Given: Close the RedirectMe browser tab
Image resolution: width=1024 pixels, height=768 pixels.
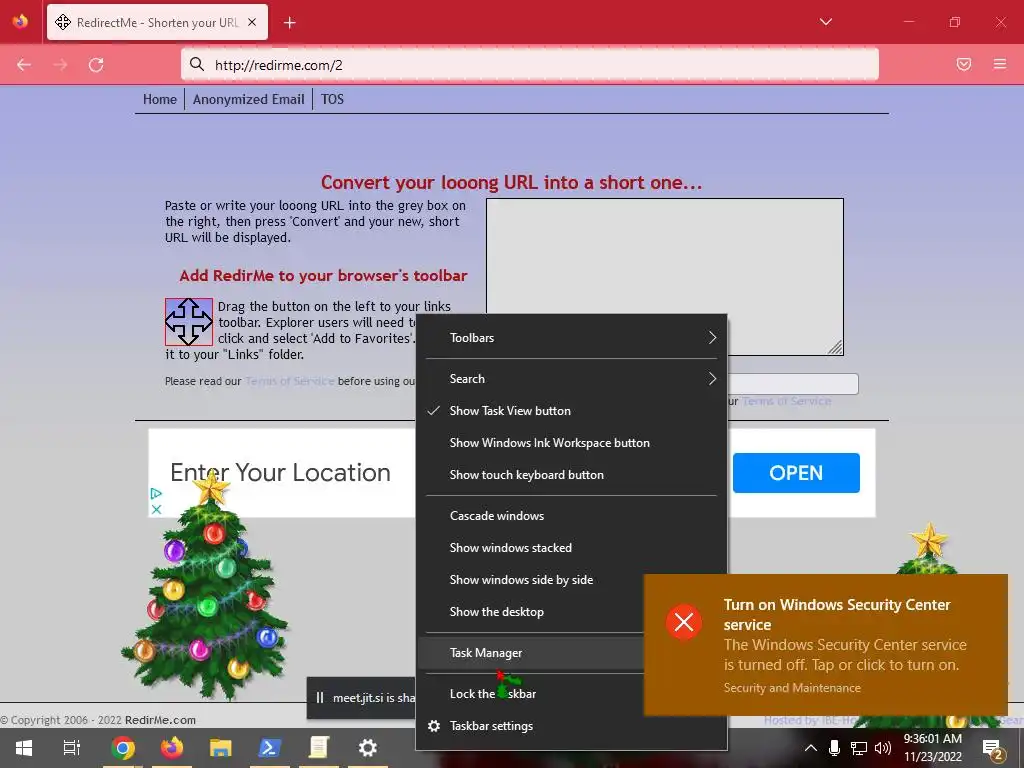Looking at the screenshot, I should pos(252,22).
